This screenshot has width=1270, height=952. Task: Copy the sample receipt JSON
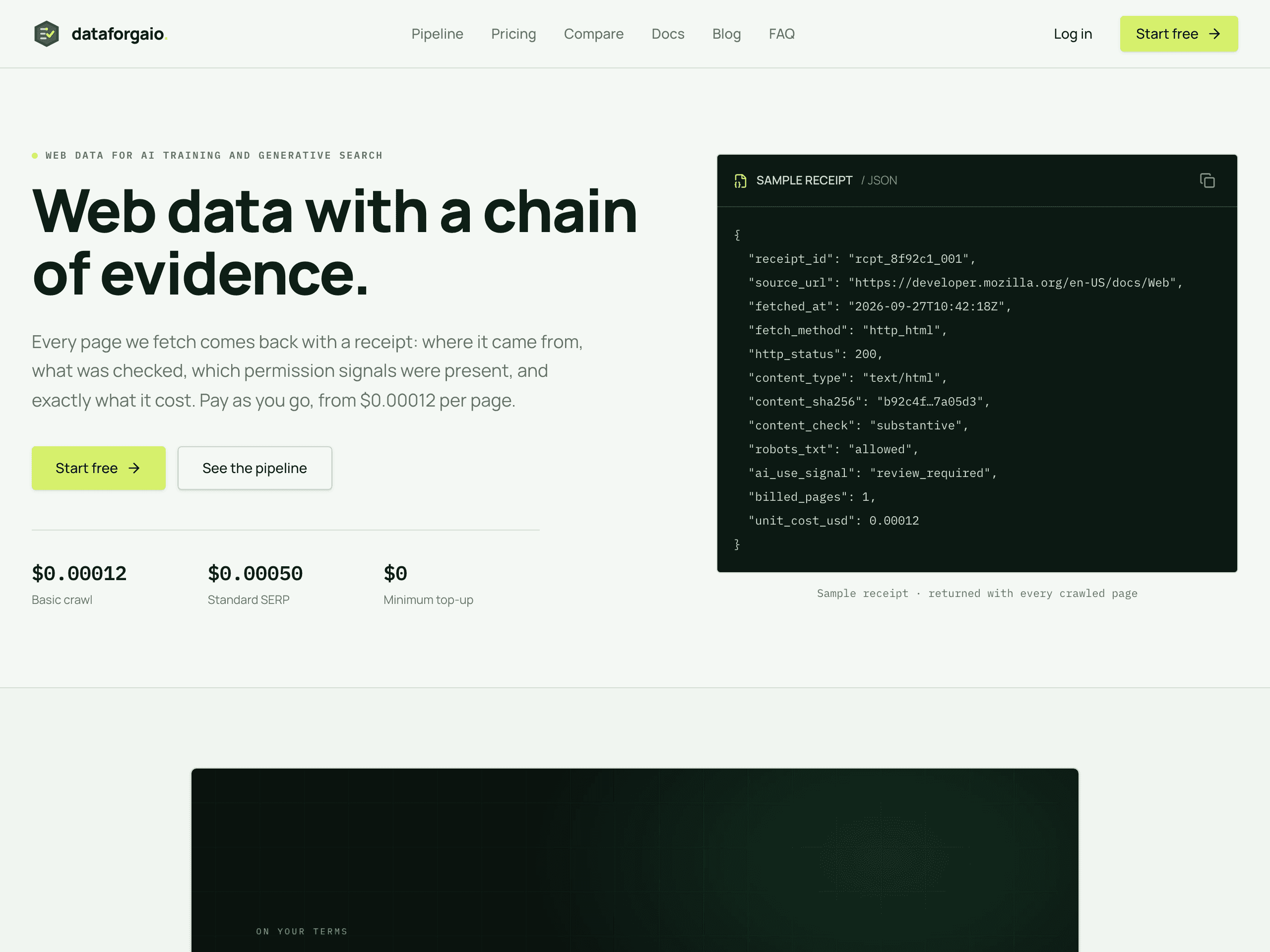point(1207,181)
